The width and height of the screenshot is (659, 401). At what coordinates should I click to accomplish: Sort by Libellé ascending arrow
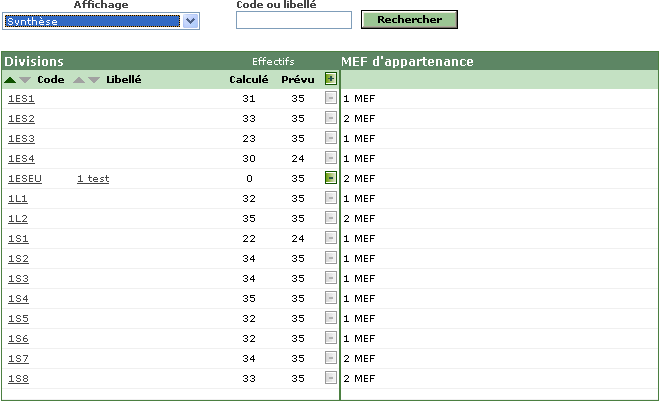[79, 80]
